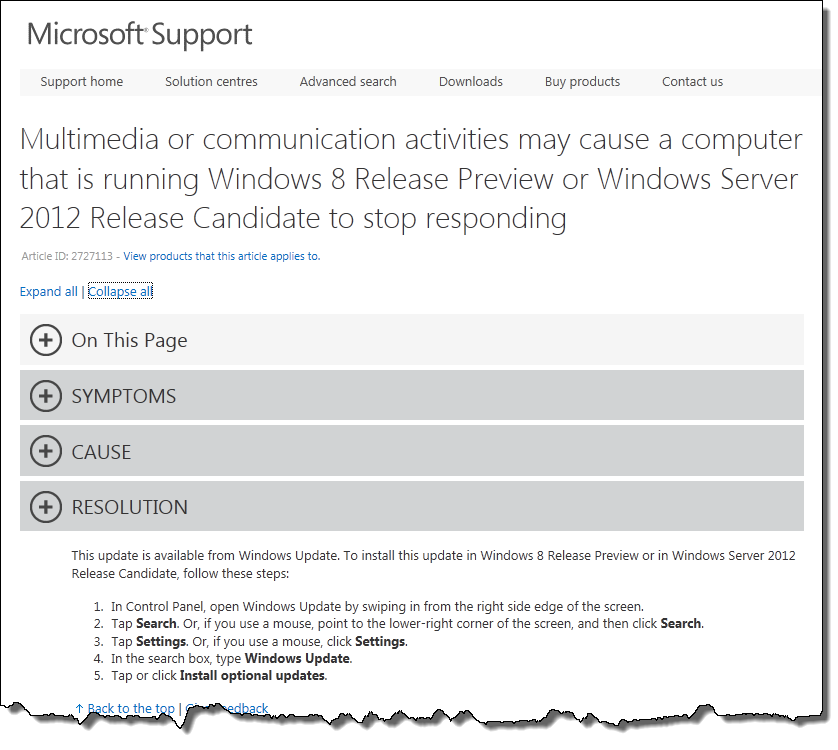Click the plus icon beside SYMPTOMS
This screenshot has width=838, height=750.
tap(46, 396)
